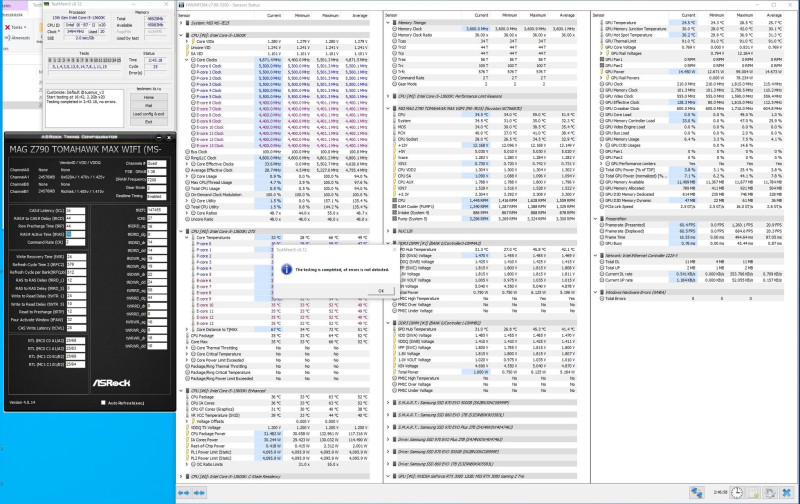Collapse the System: MSI MS-7E25 section
The width and height of the screenshot is (800, 504).
[181, 23]
